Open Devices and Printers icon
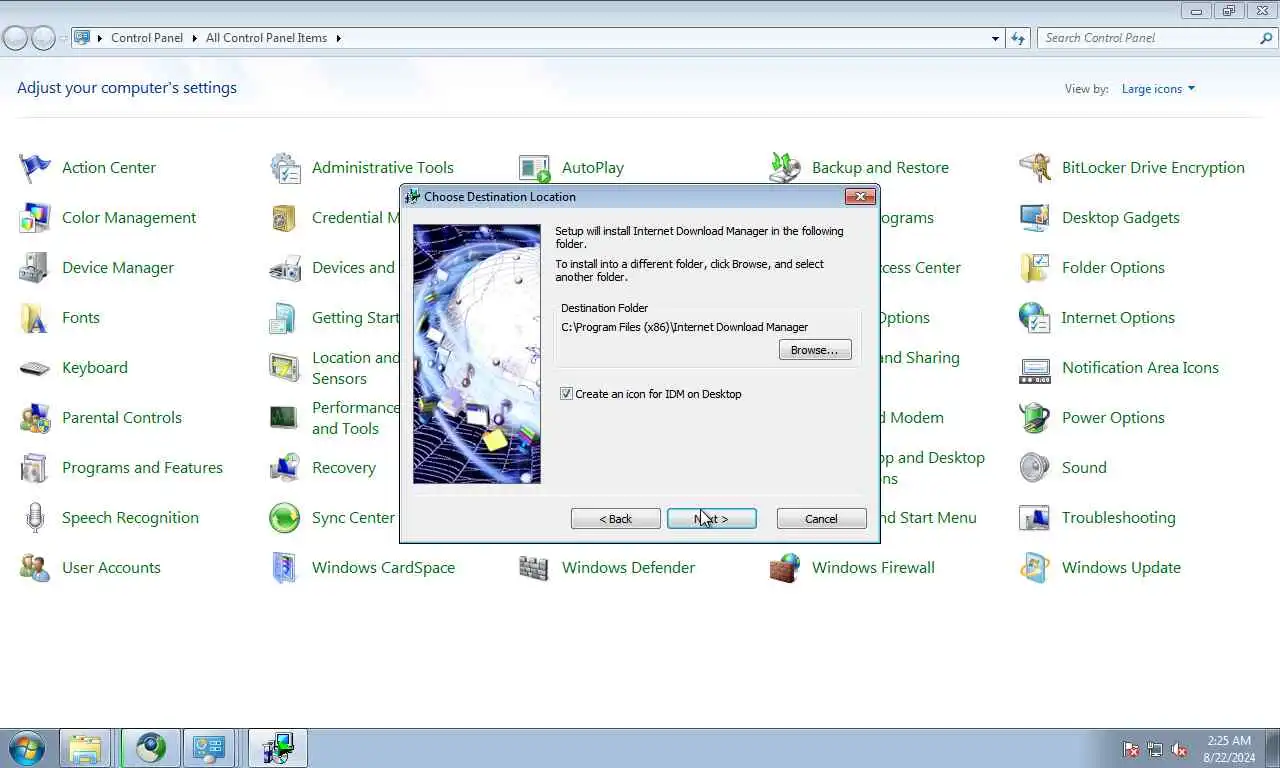This screenshot has width=1280, height=768. click(x=285, y=268)
